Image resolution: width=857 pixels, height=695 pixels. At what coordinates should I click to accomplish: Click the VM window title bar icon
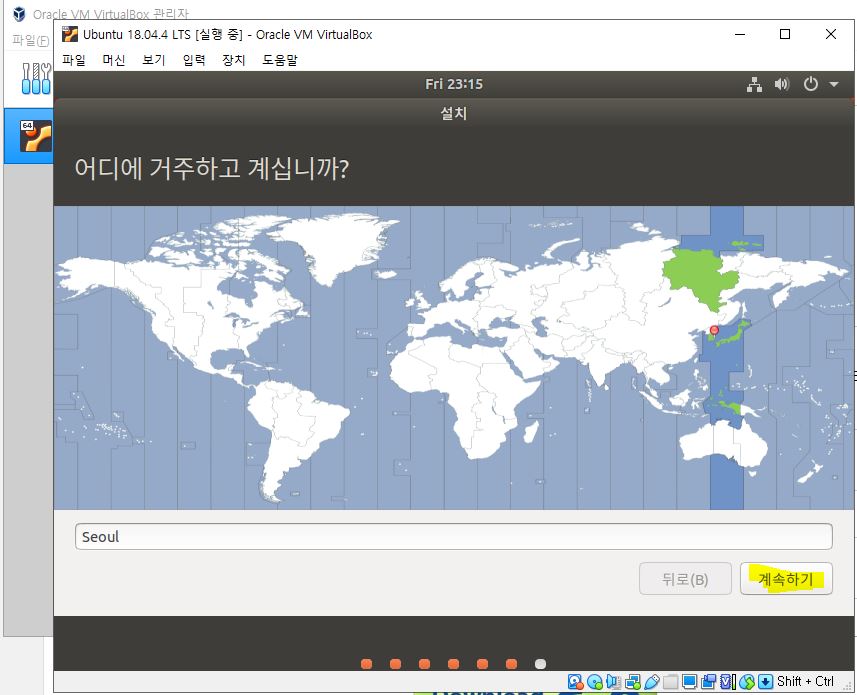click(69, 34)
